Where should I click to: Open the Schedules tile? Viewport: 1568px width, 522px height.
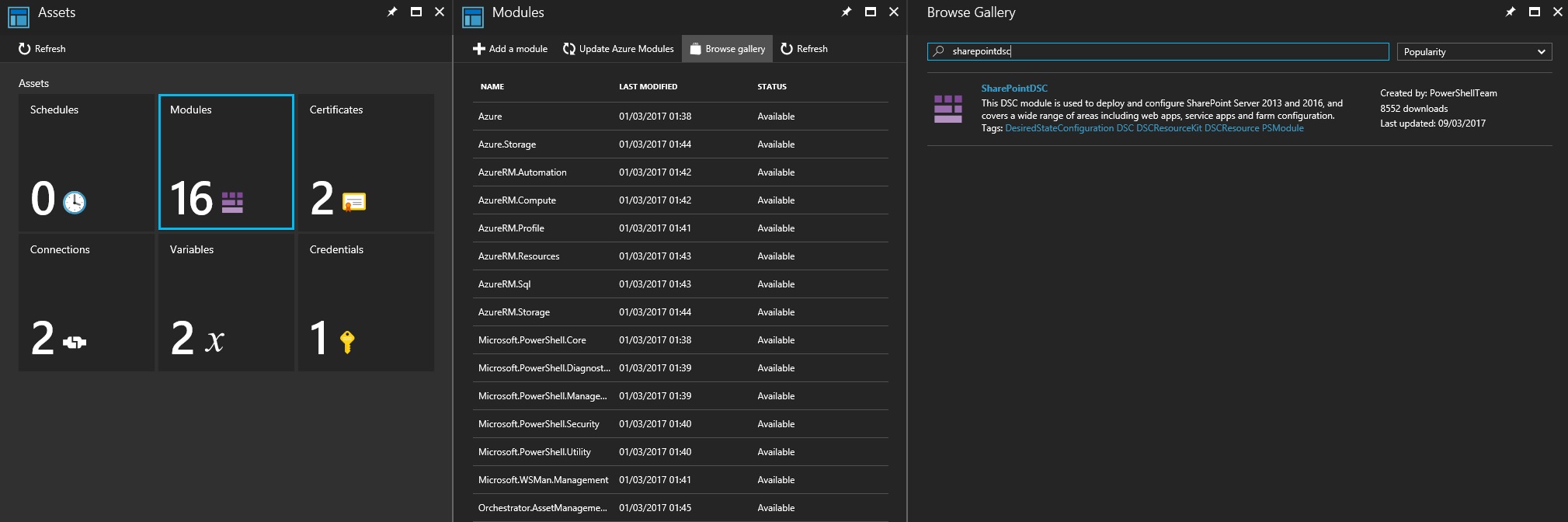point(86,162)
